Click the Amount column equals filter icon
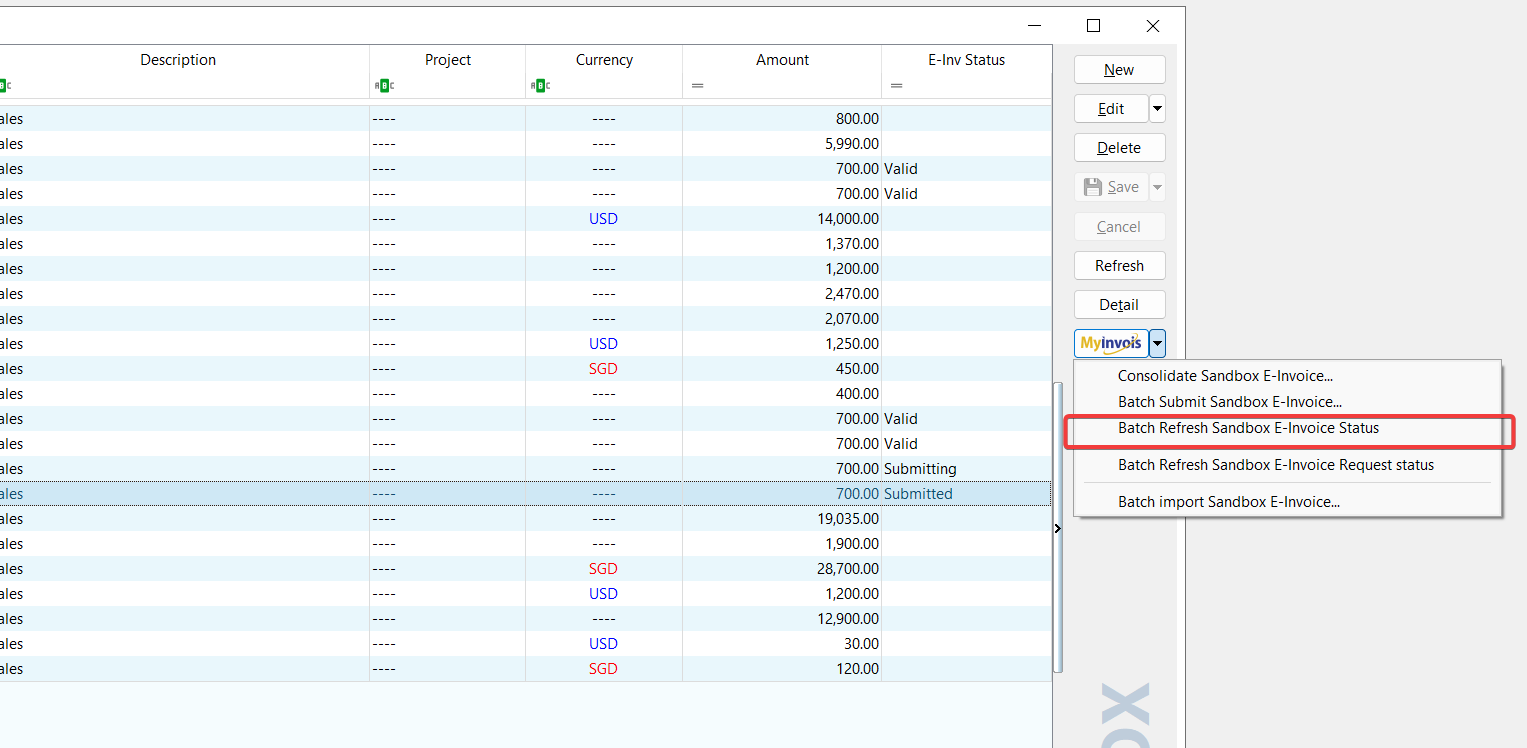Image resolution: width=1527 pixels, height=748 pixels. click(x=697, y=86)
